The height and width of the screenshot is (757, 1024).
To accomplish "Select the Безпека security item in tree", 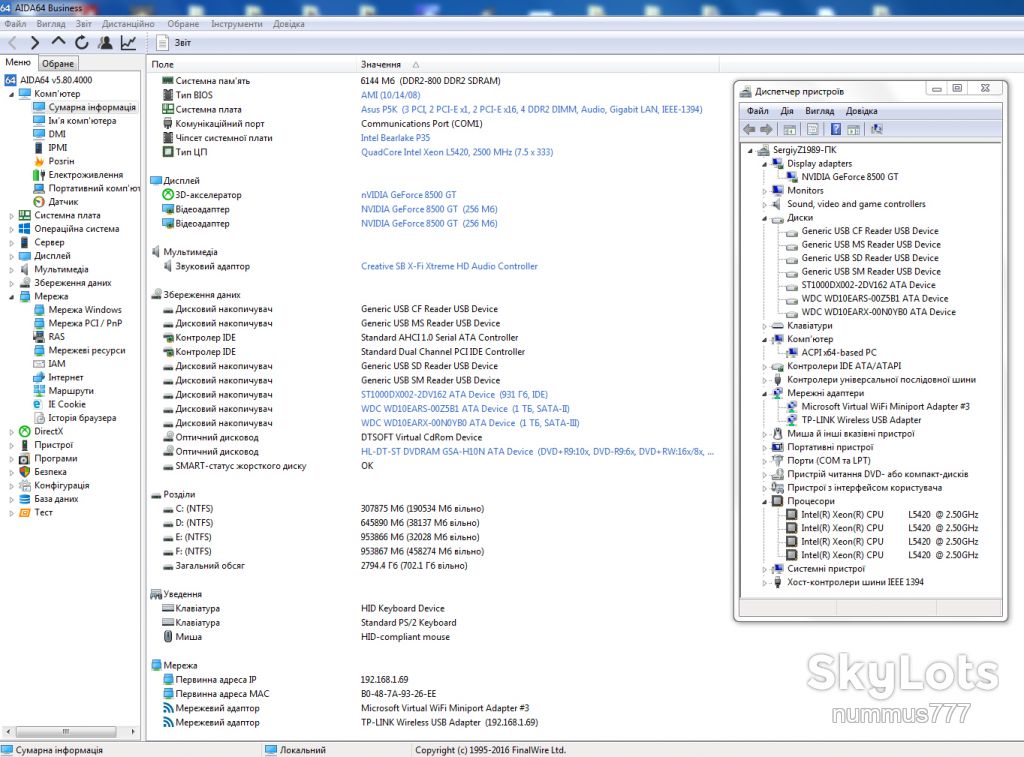I will [50, 472].
